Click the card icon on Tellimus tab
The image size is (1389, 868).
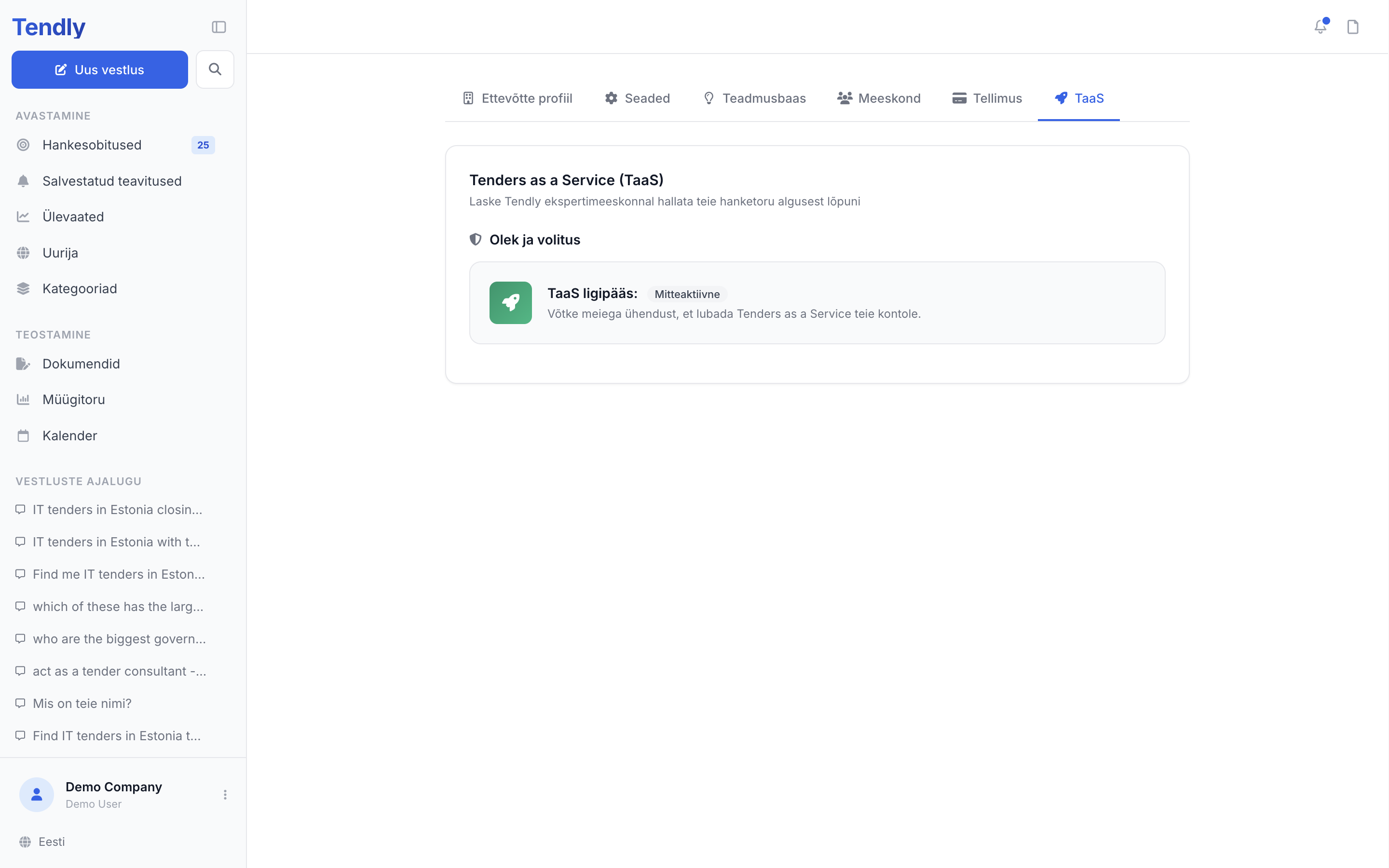click(x=959, y=98)
